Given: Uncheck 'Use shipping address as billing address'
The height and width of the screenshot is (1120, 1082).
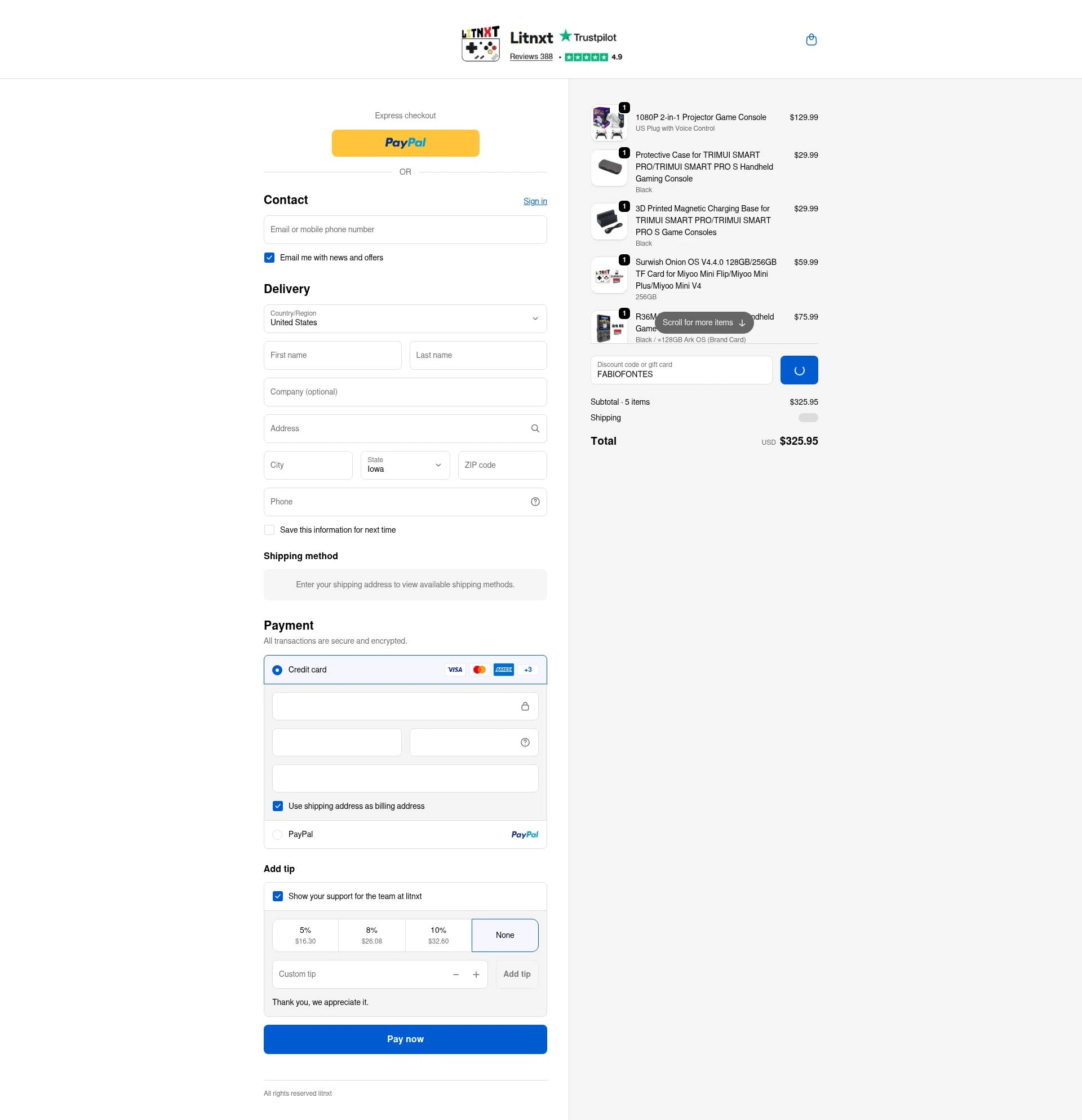Looking at the screenshot, I should tap(278, 805).
